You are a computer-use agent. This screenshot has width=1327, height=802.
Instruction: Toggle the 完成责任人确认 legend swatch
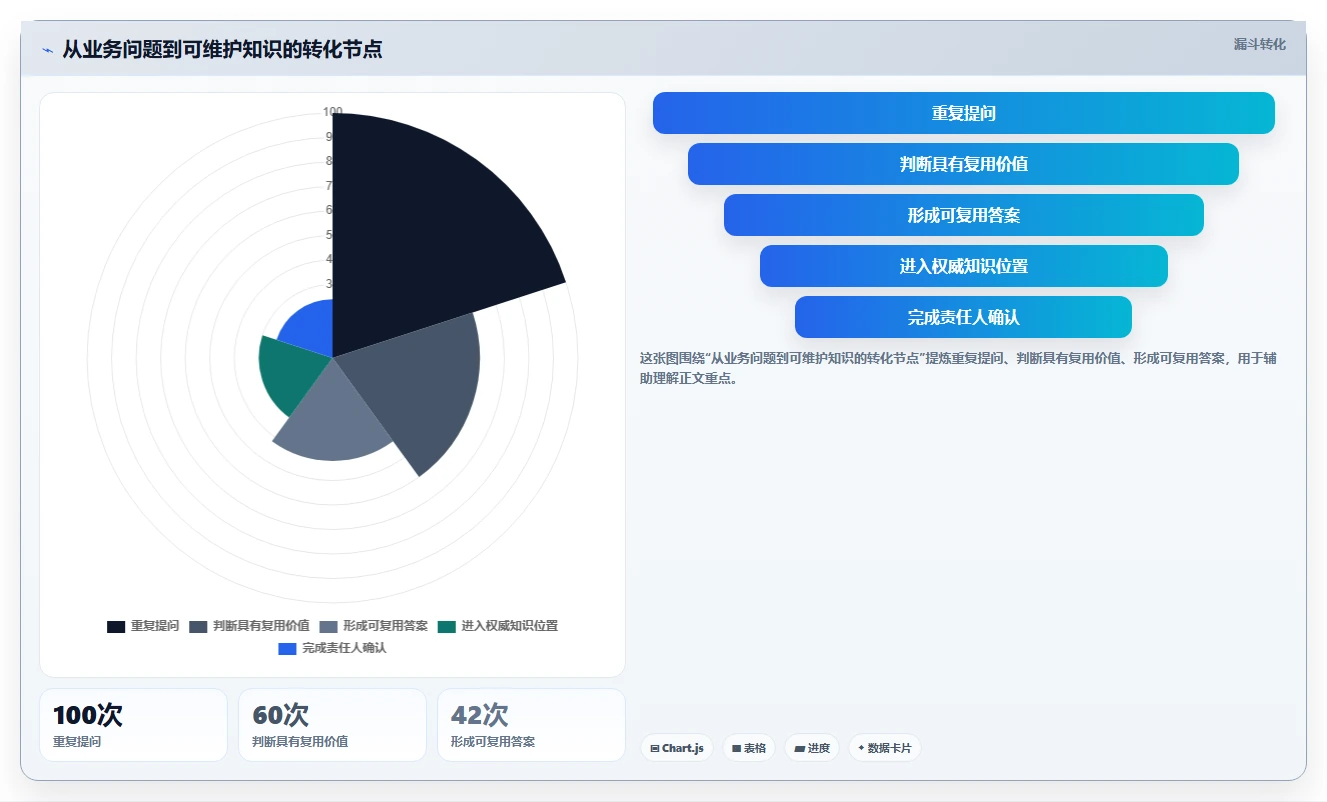point(287,649)
